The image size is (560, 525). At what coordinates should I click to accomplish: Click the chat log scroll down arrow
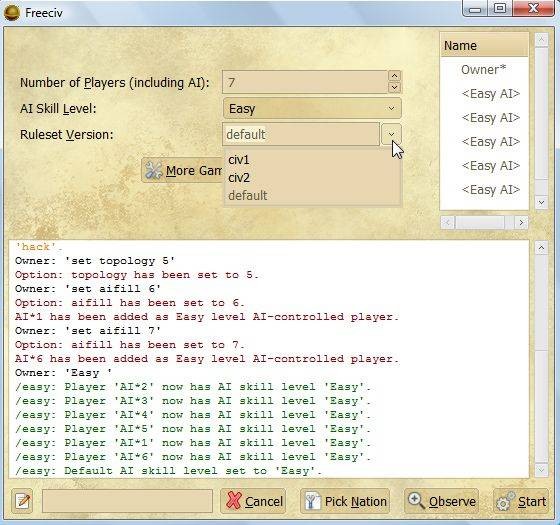click(541, 469)
